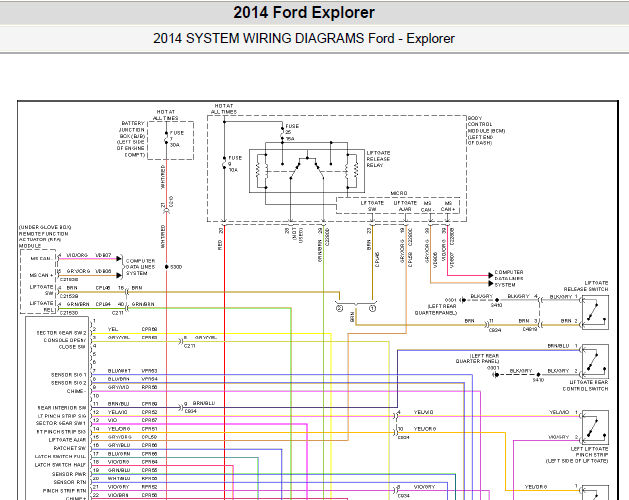Click the CONSOLE OPEN/CLOSE SW pin label

coord(65,343)
